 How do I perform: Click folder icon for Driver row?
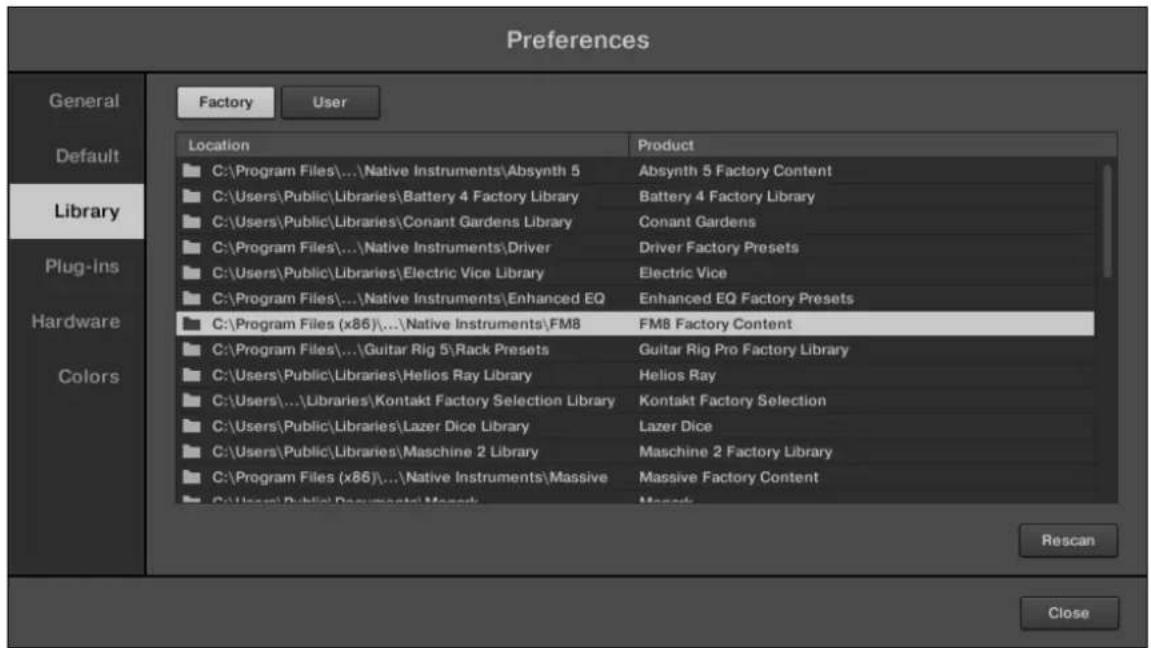click(x=192, y=247)
